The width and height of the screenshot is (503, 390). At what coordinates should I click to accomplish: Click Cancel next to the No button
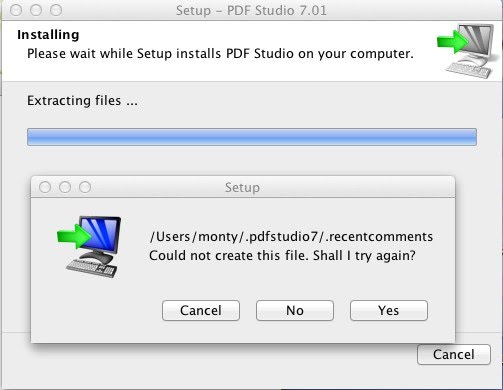pyautogui.click(x=201, y=310)
